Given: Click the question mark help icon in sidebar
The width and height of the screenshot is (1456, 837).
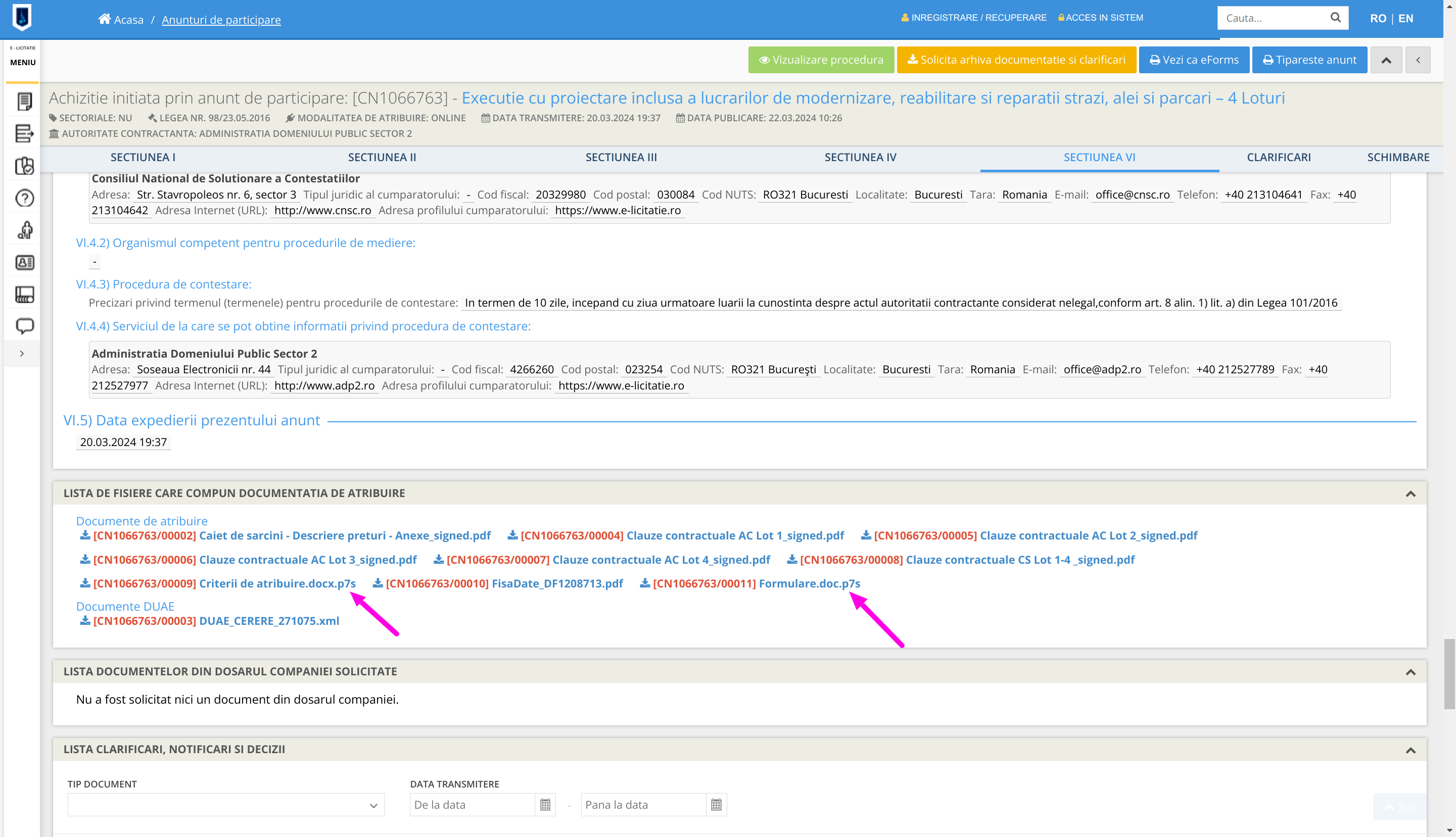Looking at the screenshot, I should click(24, 199).
